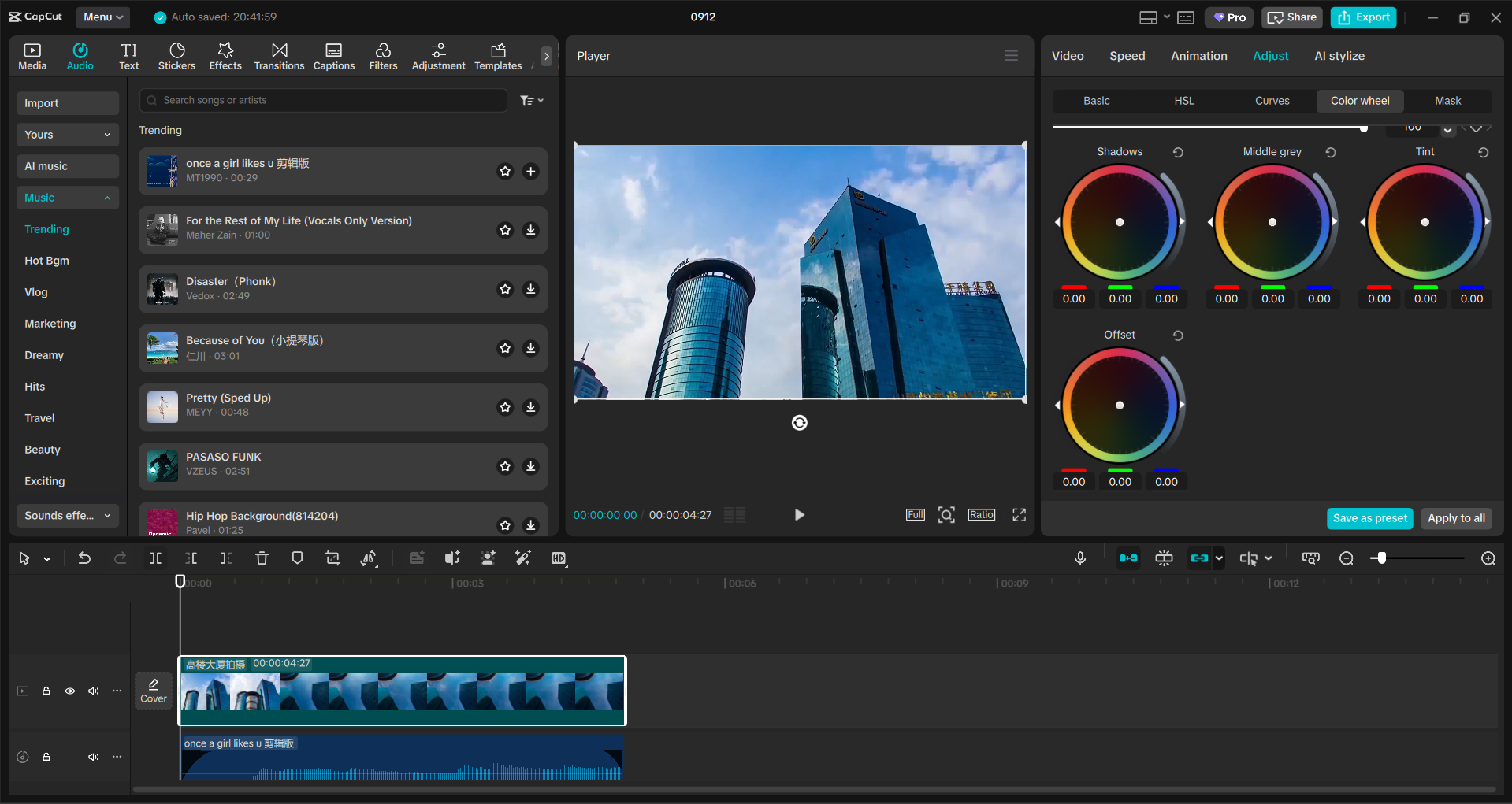
Task: Open the Speed tab
Action: 1127,55
